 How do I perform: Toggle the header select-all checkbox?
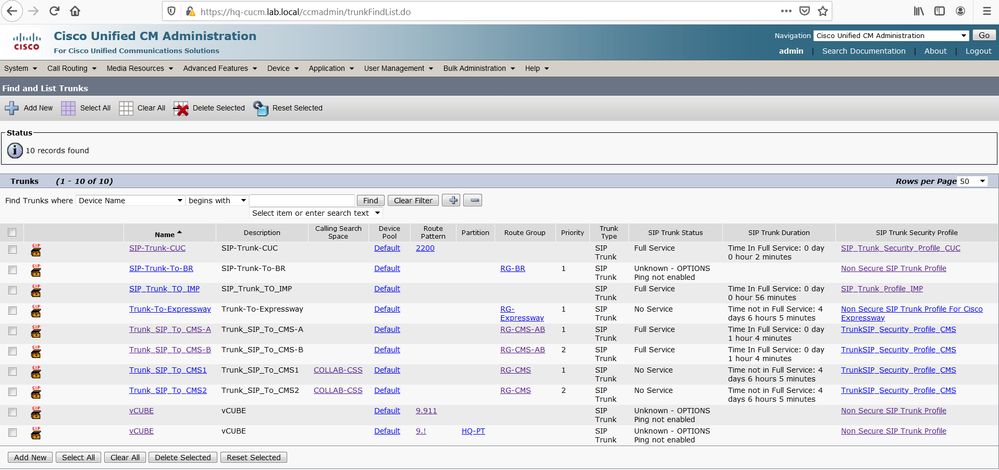(12, 232)
